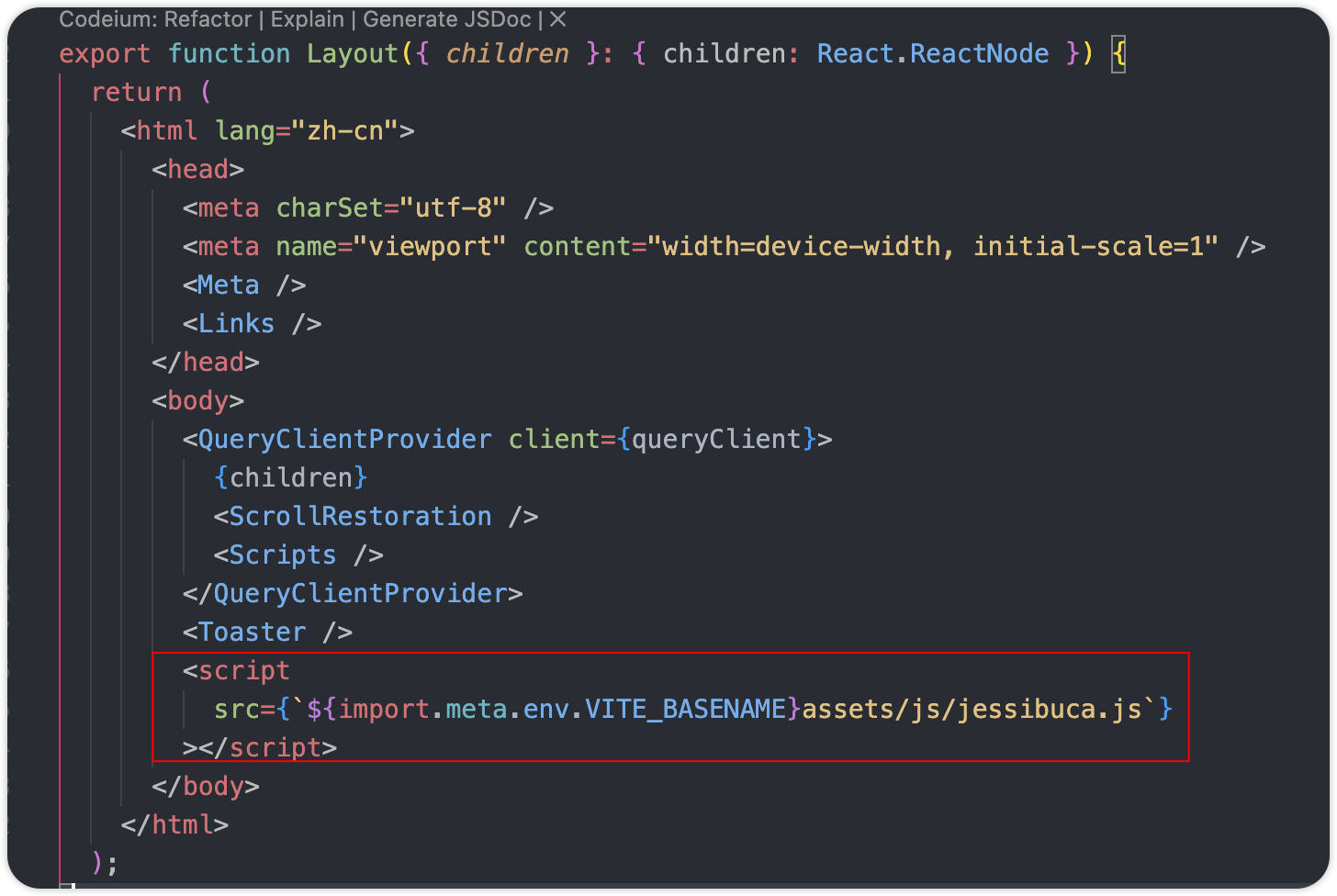Click the export keyword

point(105,54)
